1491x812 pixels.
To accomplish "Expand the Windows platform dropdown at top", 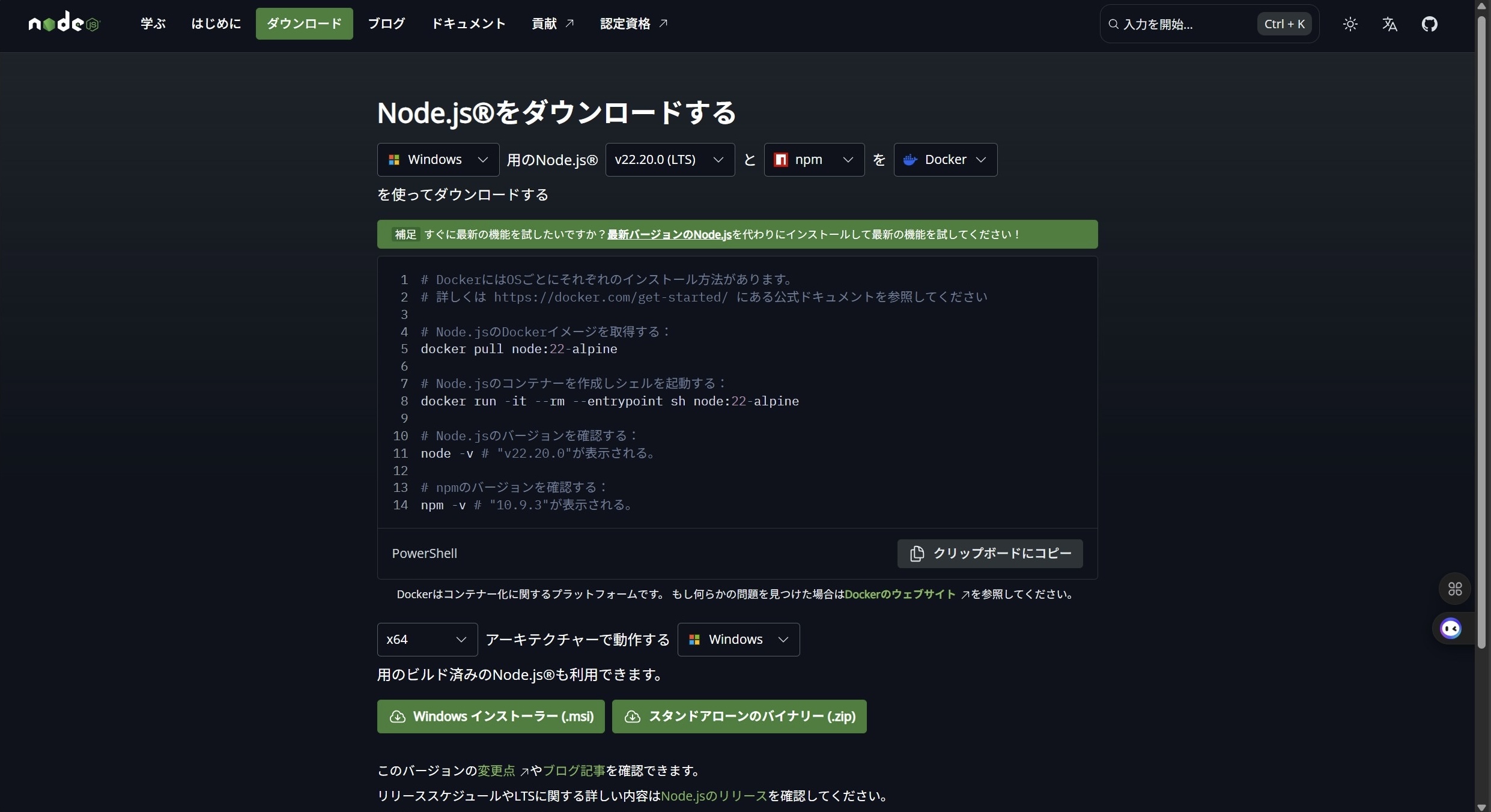I will point(438,160).
